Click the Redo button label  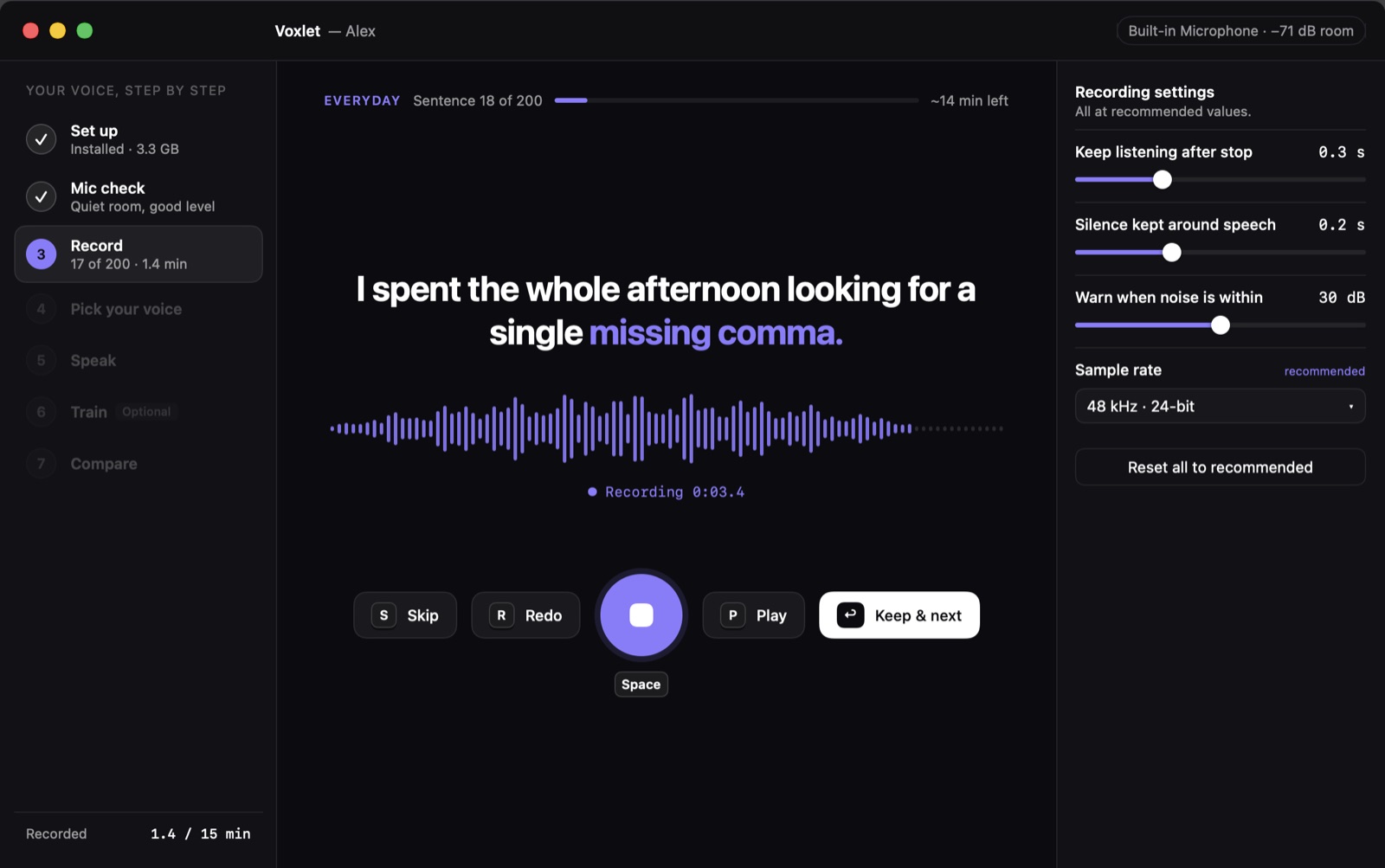pos(544,615)
